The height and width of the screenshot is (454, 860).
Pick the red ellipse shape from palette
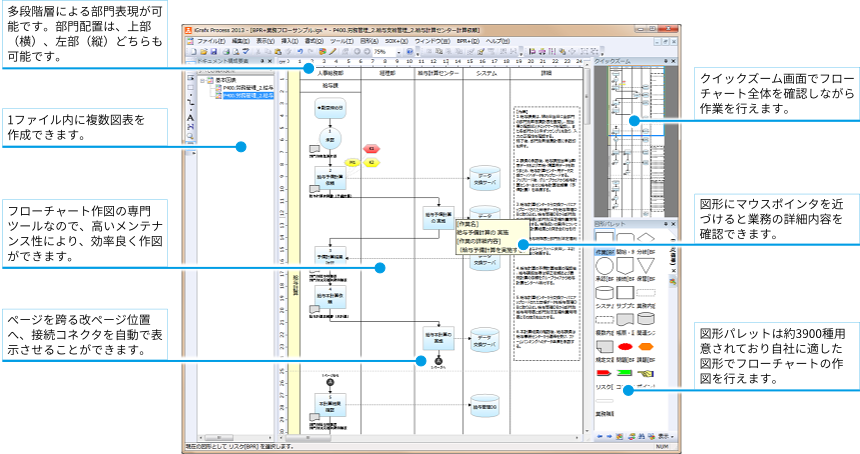click(x=625, y=347)
